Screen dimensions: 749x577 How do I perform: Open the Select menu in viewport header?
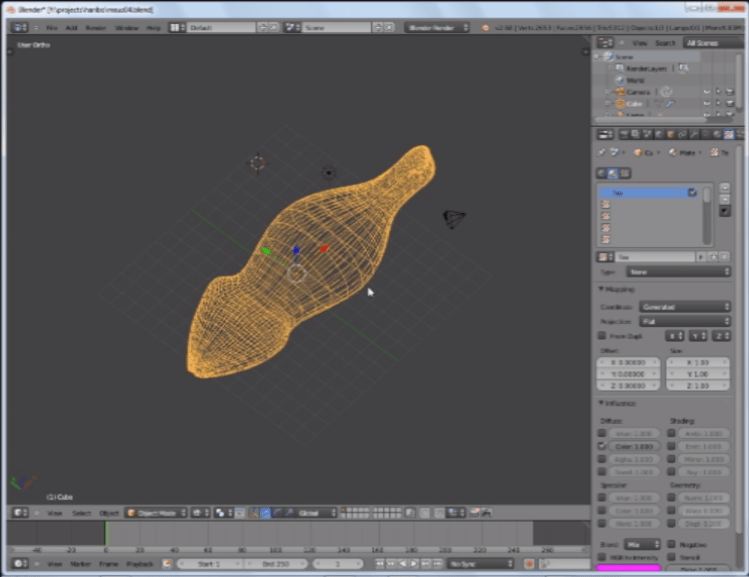81,513
